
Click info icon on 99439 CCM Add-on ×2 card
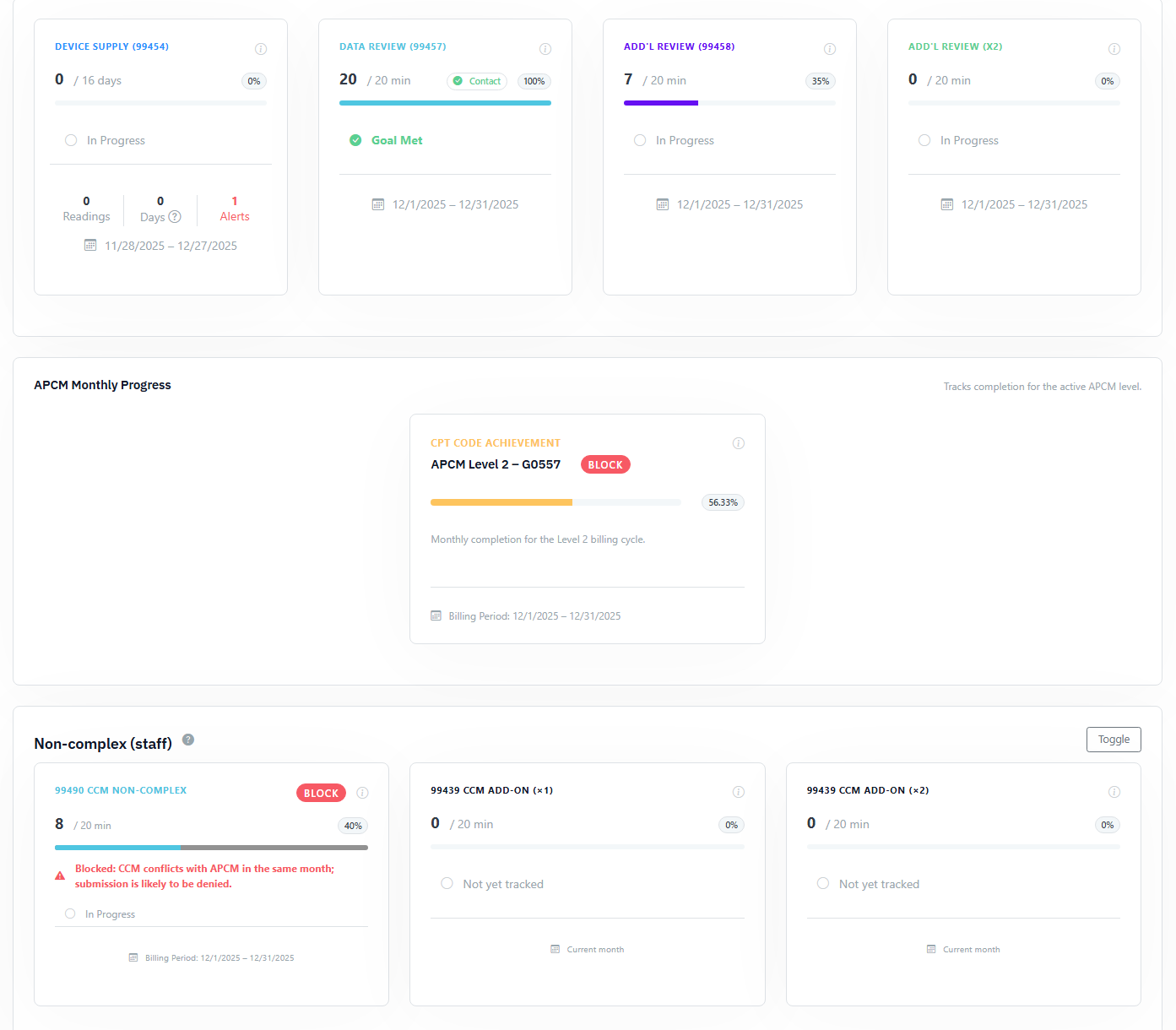click(x=1114, y=792)
